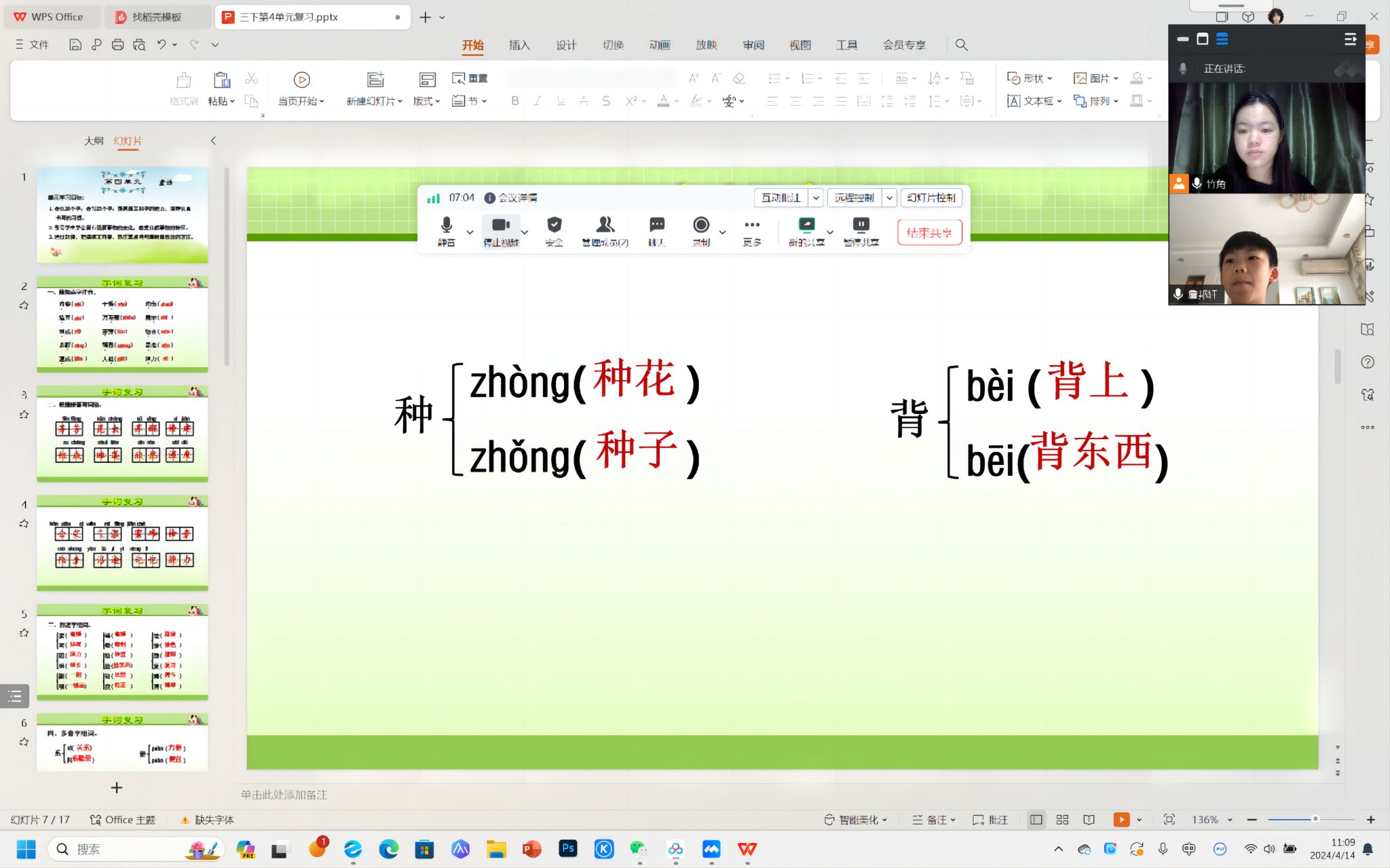Image resolution: width=1390 pixels, height=868 pixels.
Task: Click the search magnifier in ribbon
Action: coord(961,45)
